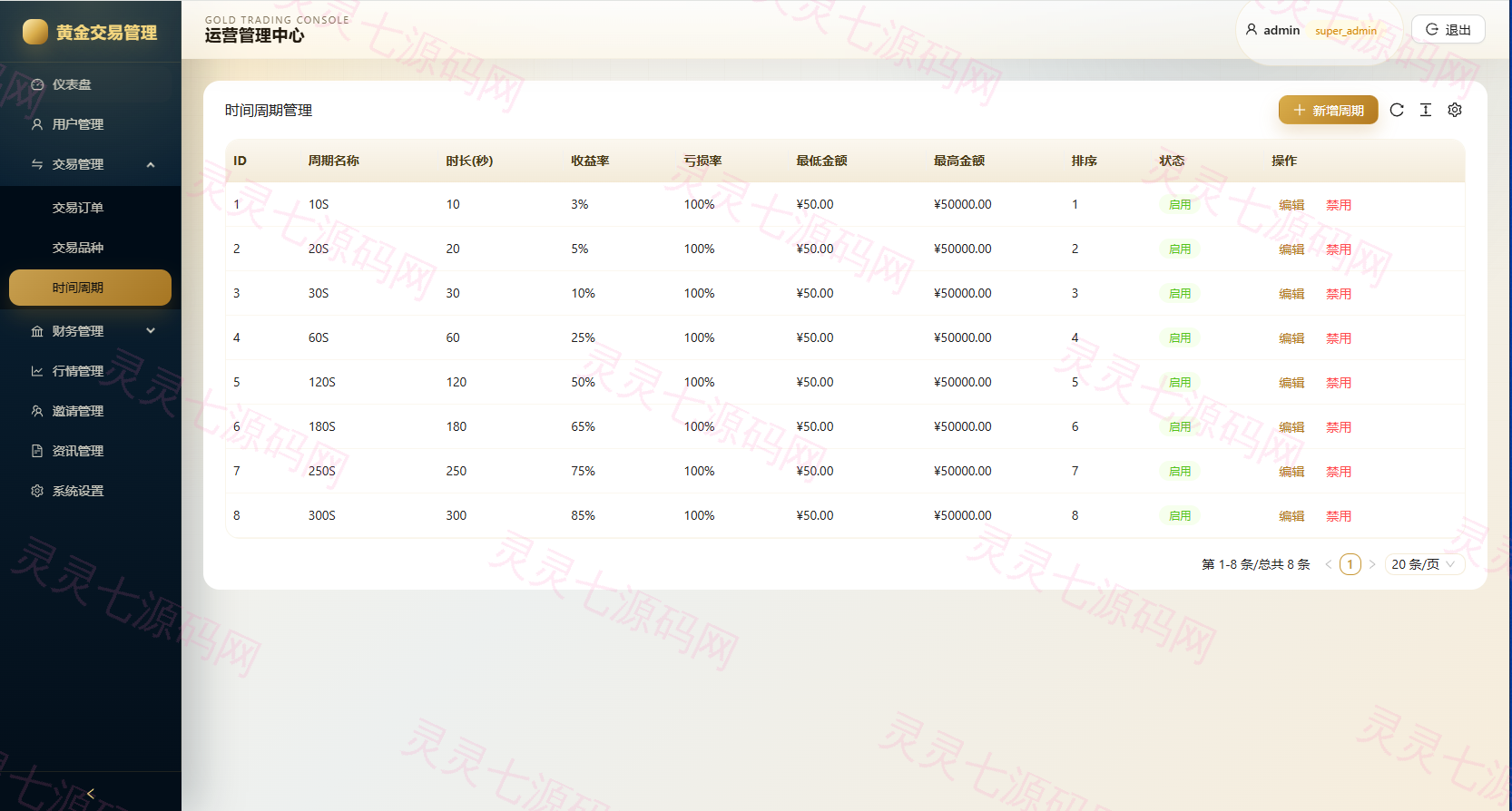The width and height of the screenshot is (1512, 811).
Task: Click page number 1 in pagination
Action: point(1350,564)
